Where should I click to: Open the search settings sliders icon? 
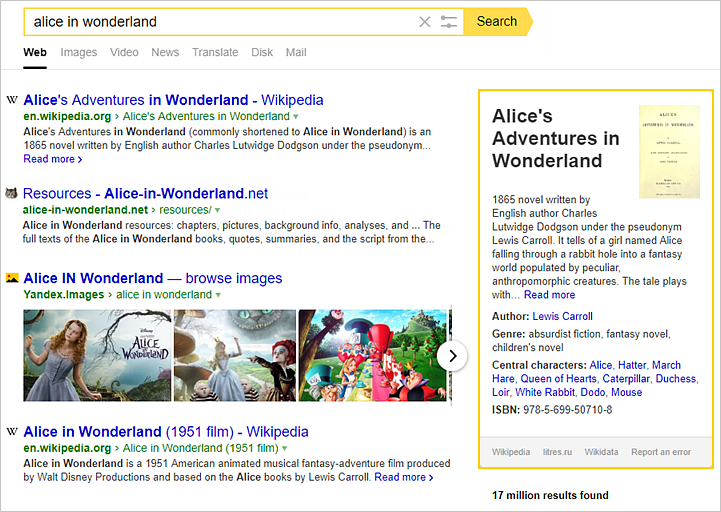[x=449, y=22]
